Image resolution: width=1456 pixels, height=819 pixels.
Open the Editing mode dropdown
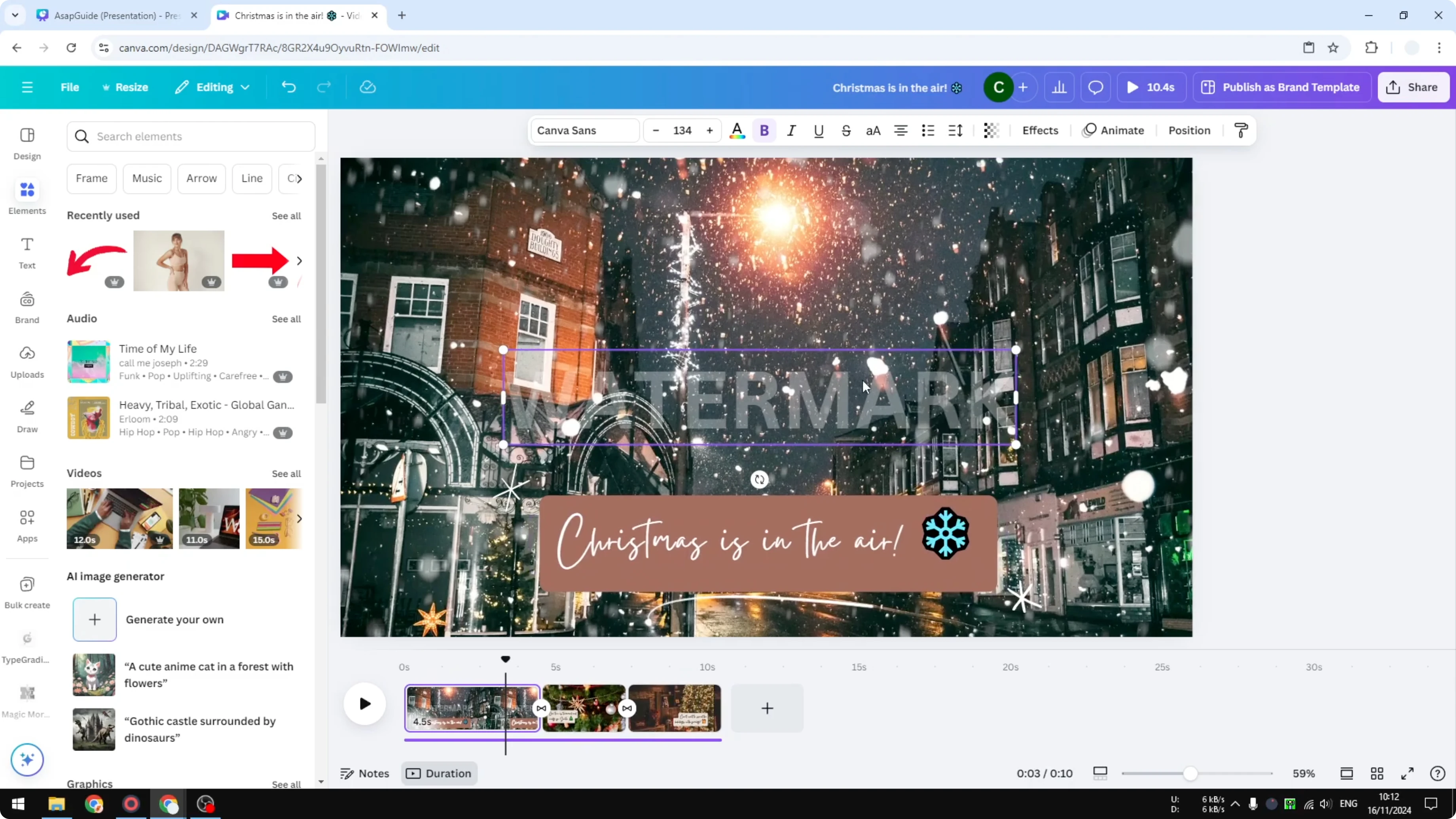212,87
